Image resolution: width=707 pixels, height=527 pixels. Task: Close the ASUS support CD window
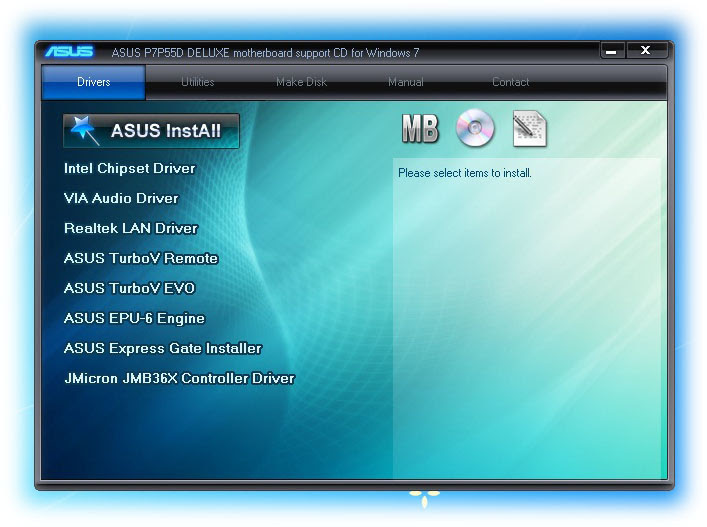pos(646,50)
